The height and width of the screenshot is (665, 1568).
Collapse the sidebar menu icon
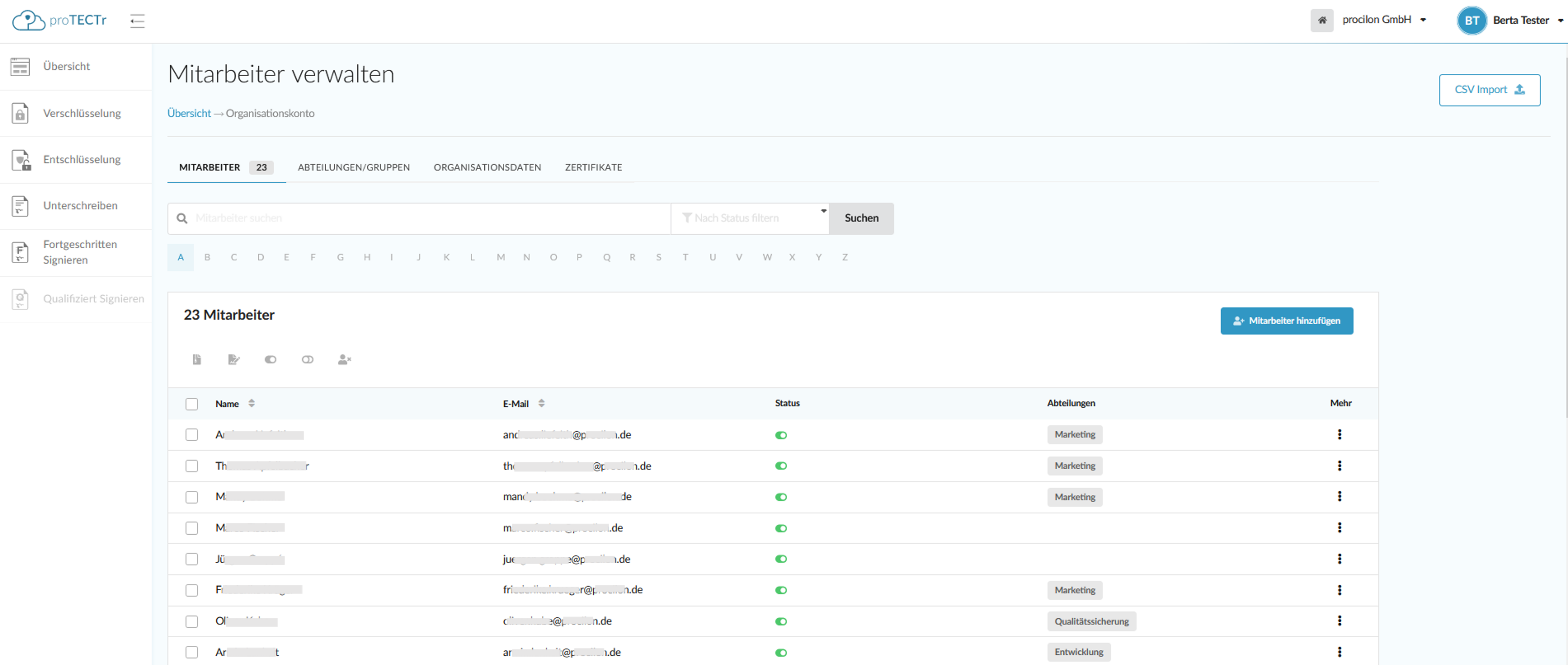pyautogui.click(x=137, y=21)
